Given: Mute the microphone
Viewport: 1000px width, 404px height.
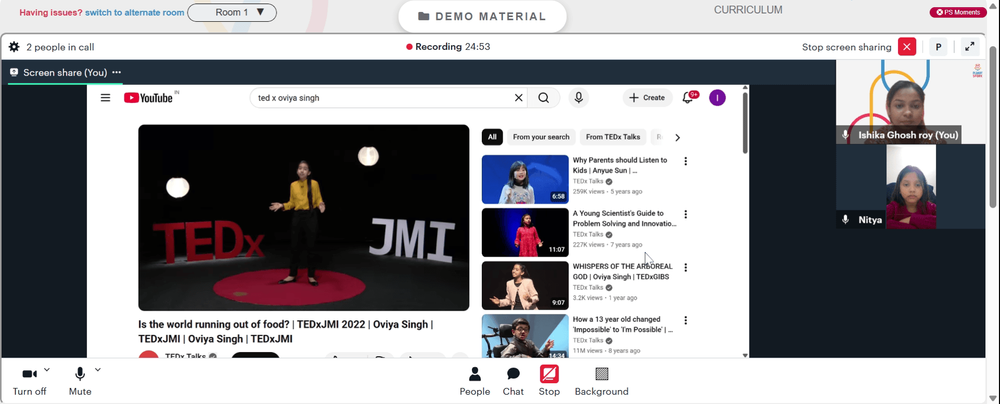Looking at the screenshot, I should click(x=80, y=382).
